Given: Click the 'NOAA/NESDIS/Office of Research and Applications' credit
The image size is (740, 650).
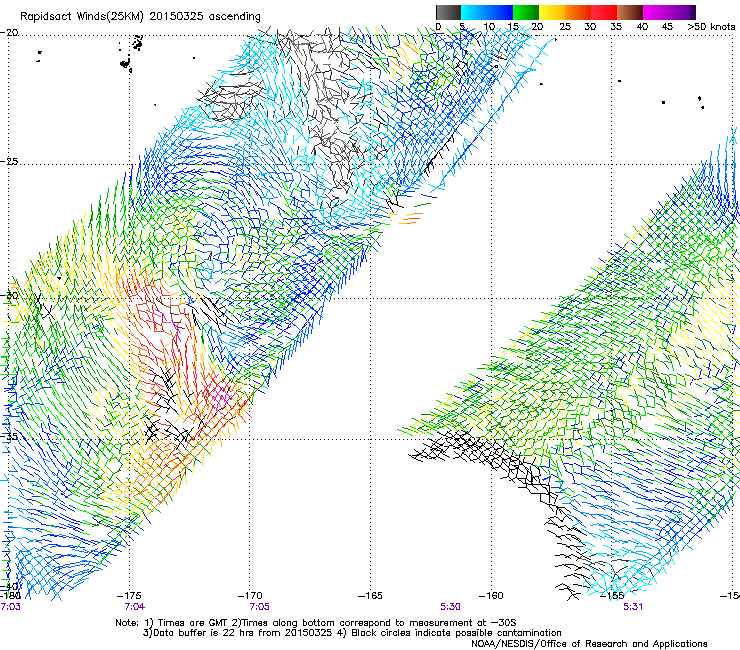Looking at the screenshot, I should pyautogui.click(x=589, y=644).
